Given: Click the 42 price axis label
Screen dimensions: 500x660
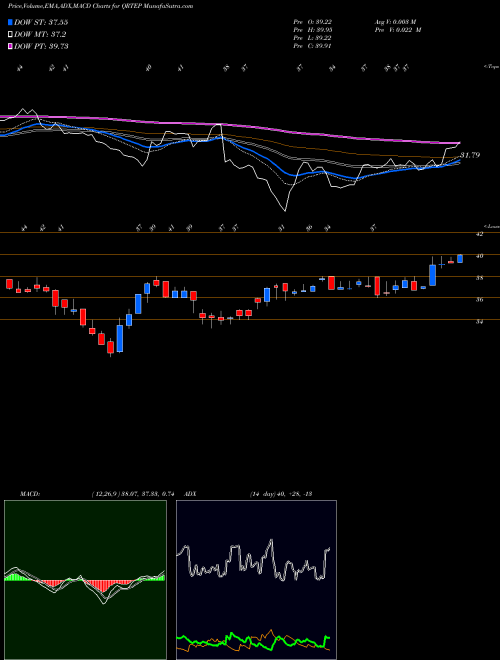Looking at the screenshot, I should click(x=479, y=234).
